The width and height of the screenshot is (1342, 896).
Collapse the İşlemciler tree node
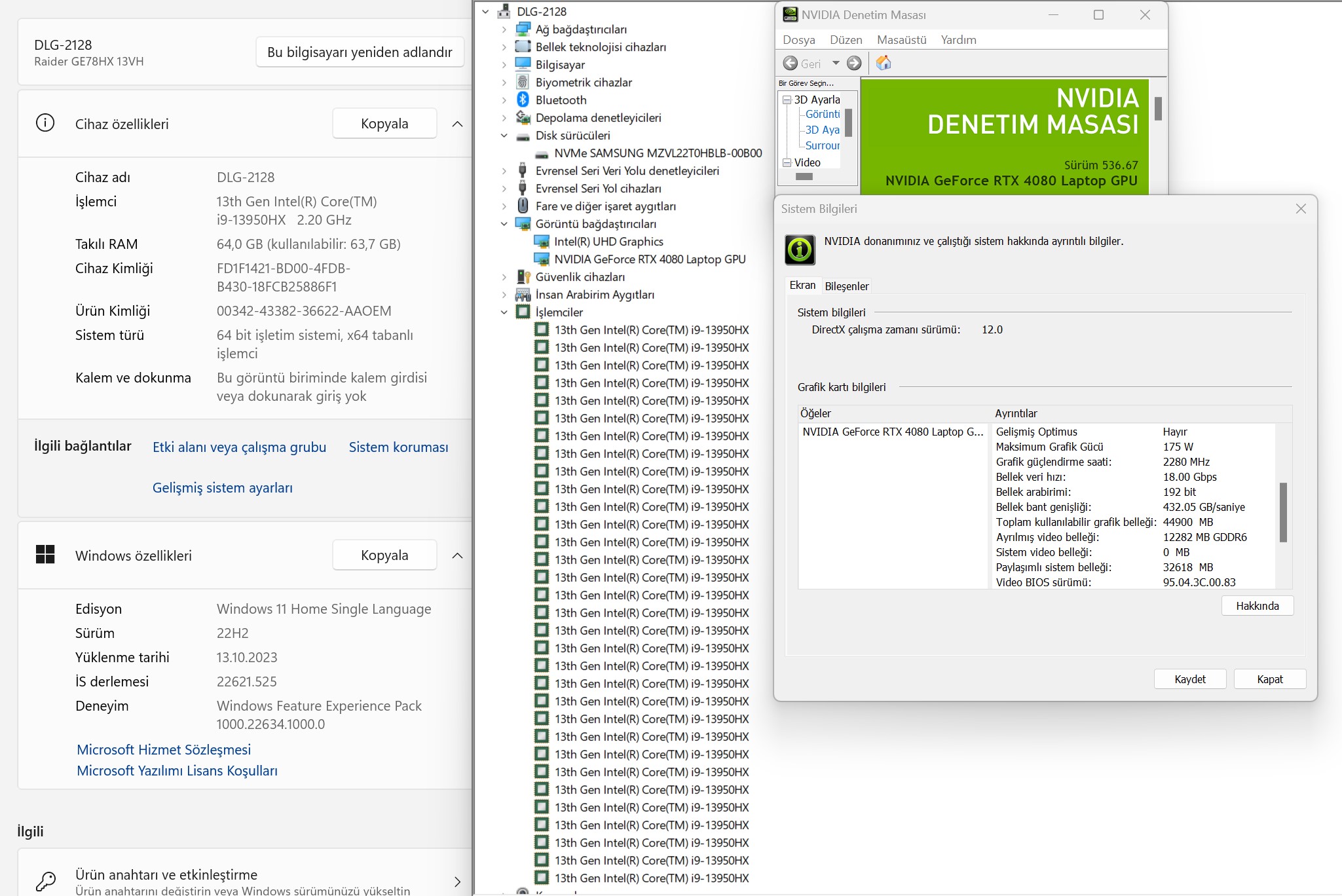click(x=504, y=312)
